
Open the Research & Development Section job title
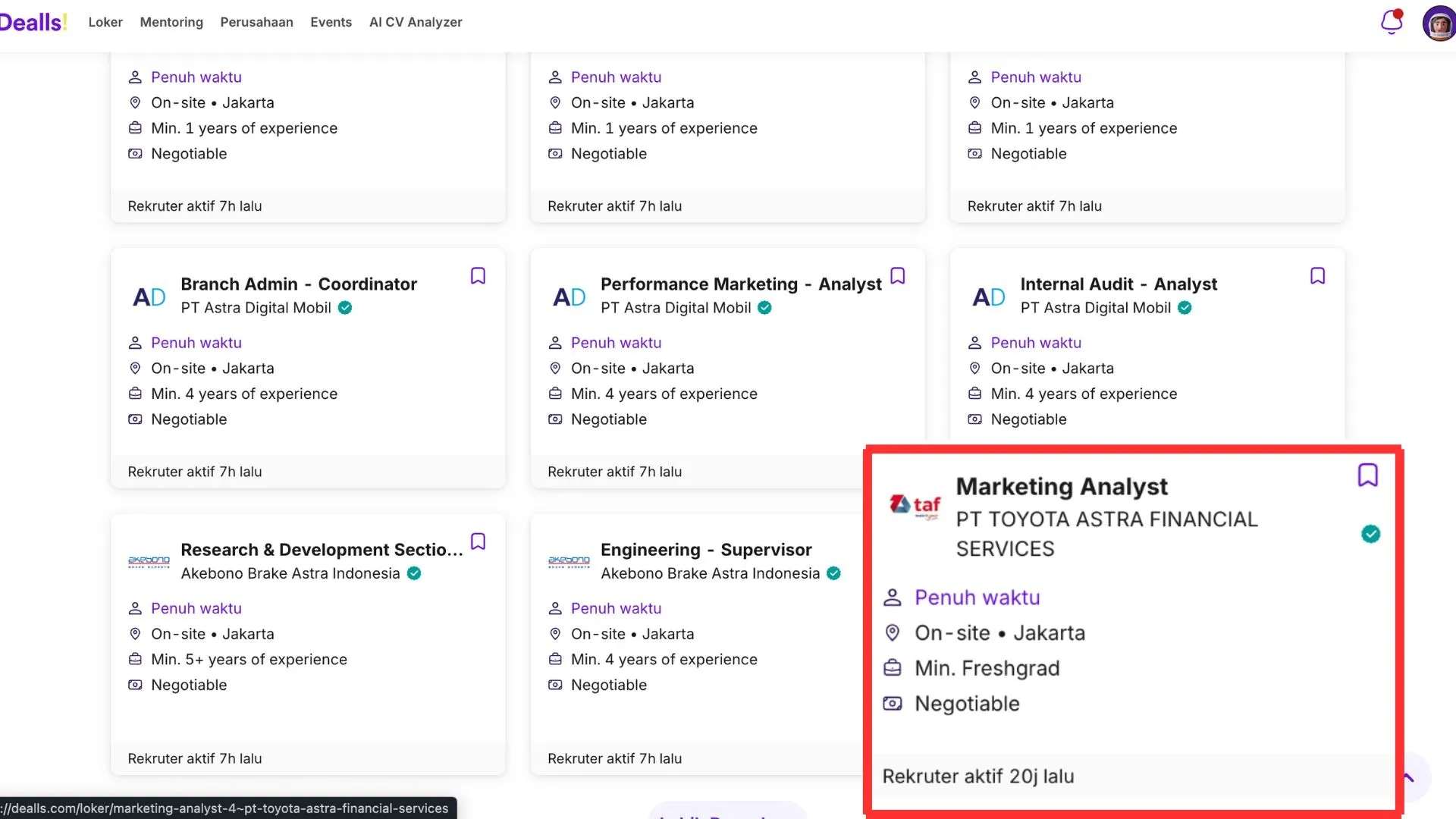[322, 549]
